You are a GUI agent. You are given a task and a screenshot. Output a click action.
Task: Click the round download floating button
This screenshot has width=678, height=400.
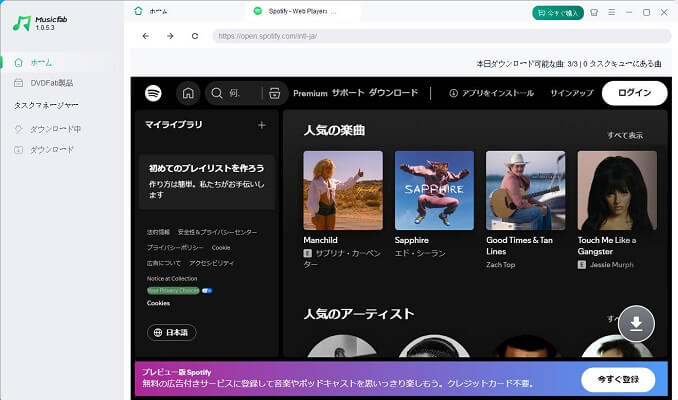[x=636, y=324]
